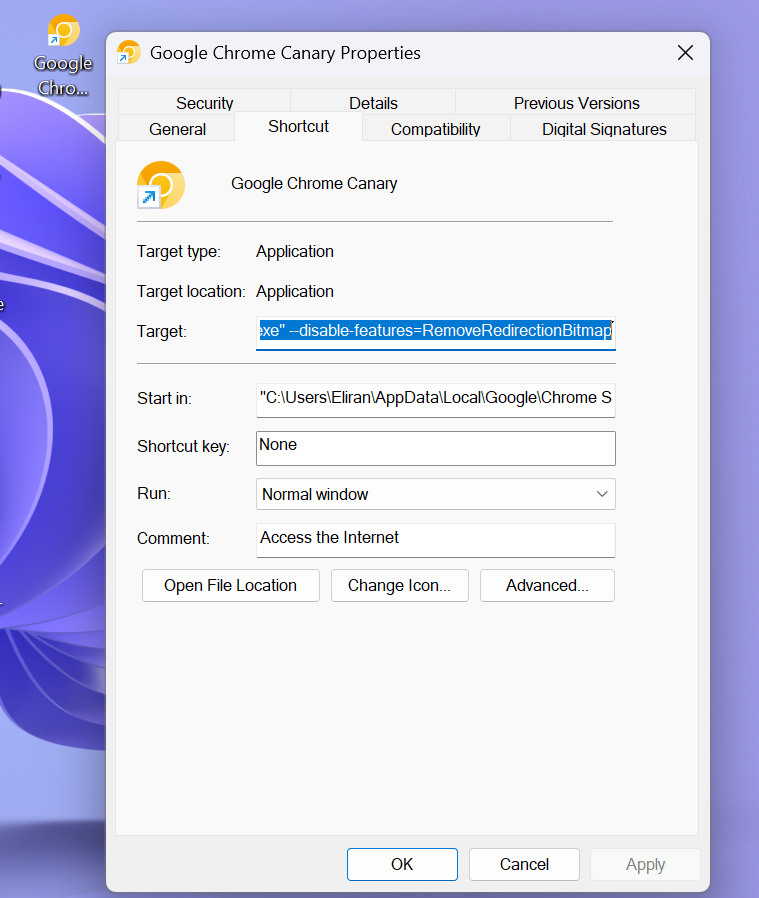Select the General tab
Viewport: 759px width, 898px height.
pyautogui.click(x=177, y=129)
